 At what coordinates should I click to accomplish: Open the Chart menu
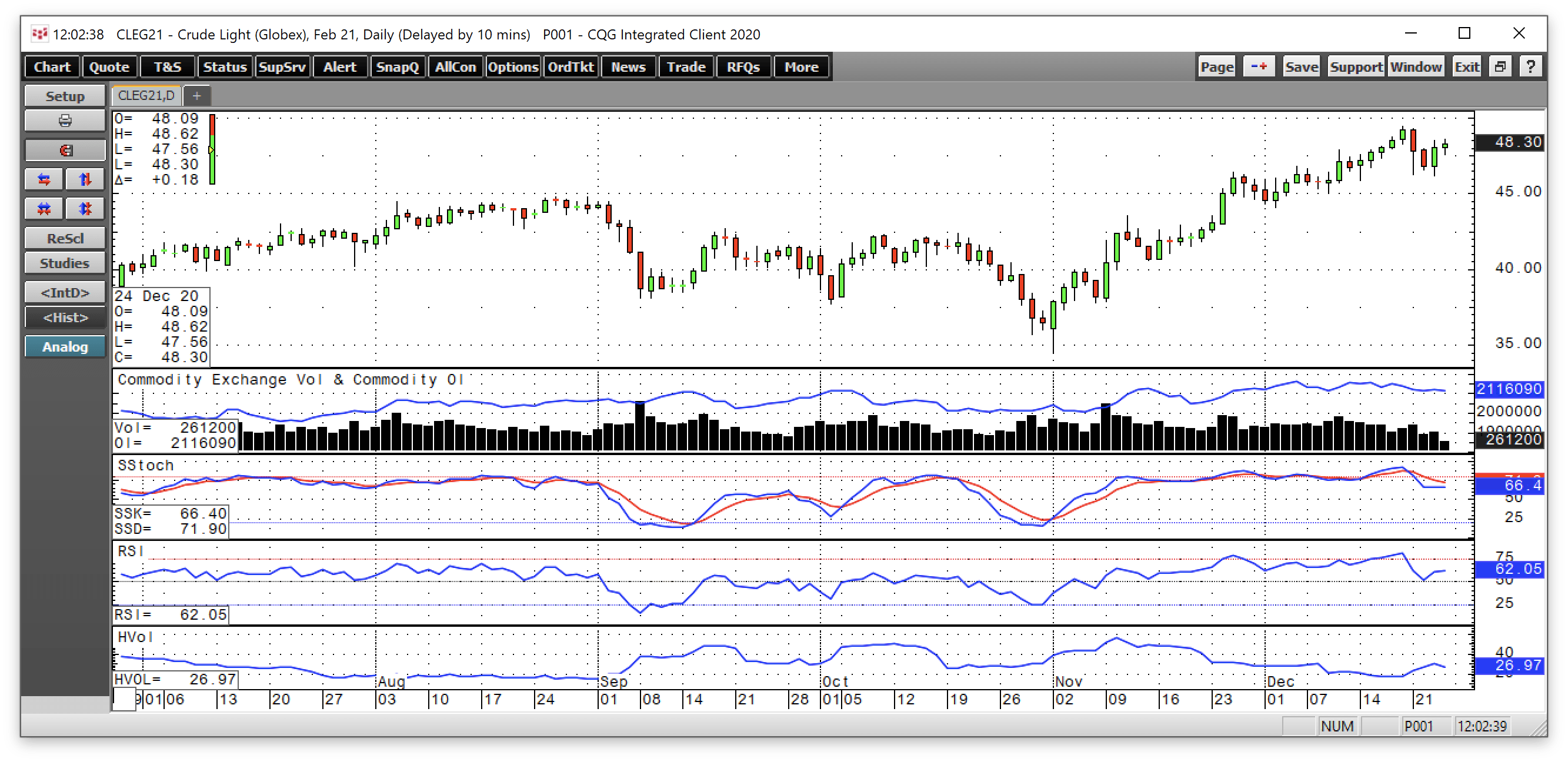52,67
